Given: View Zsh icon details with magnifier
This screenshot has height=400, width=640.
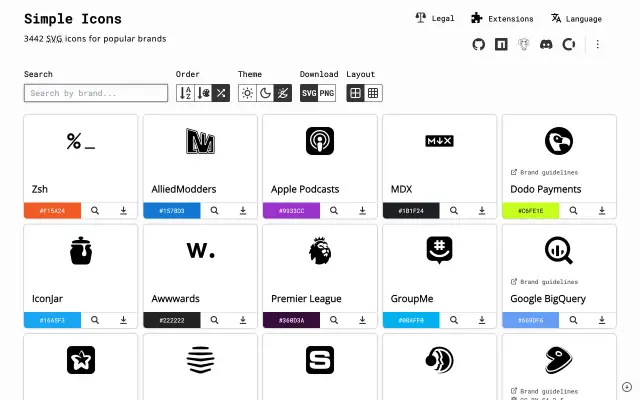Looking at the screenshot, I should tap(95, 211).
